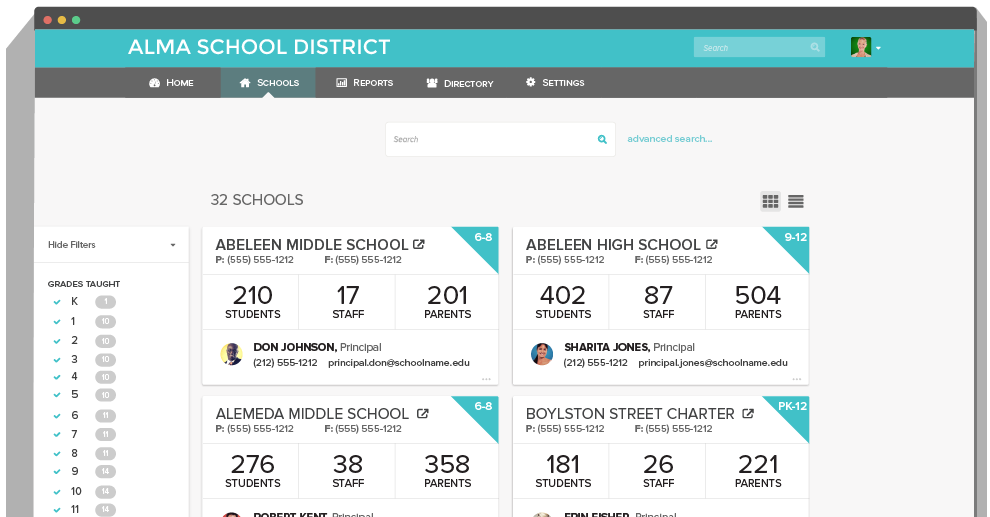Toggle the grade 6 filter checkbox
The image size is (990, 517).
click(57, 416)
